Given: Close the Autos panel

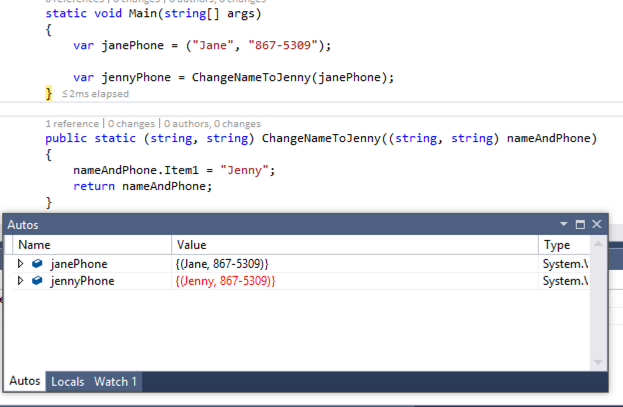Looking at the screenshot, I should [597, 224].
